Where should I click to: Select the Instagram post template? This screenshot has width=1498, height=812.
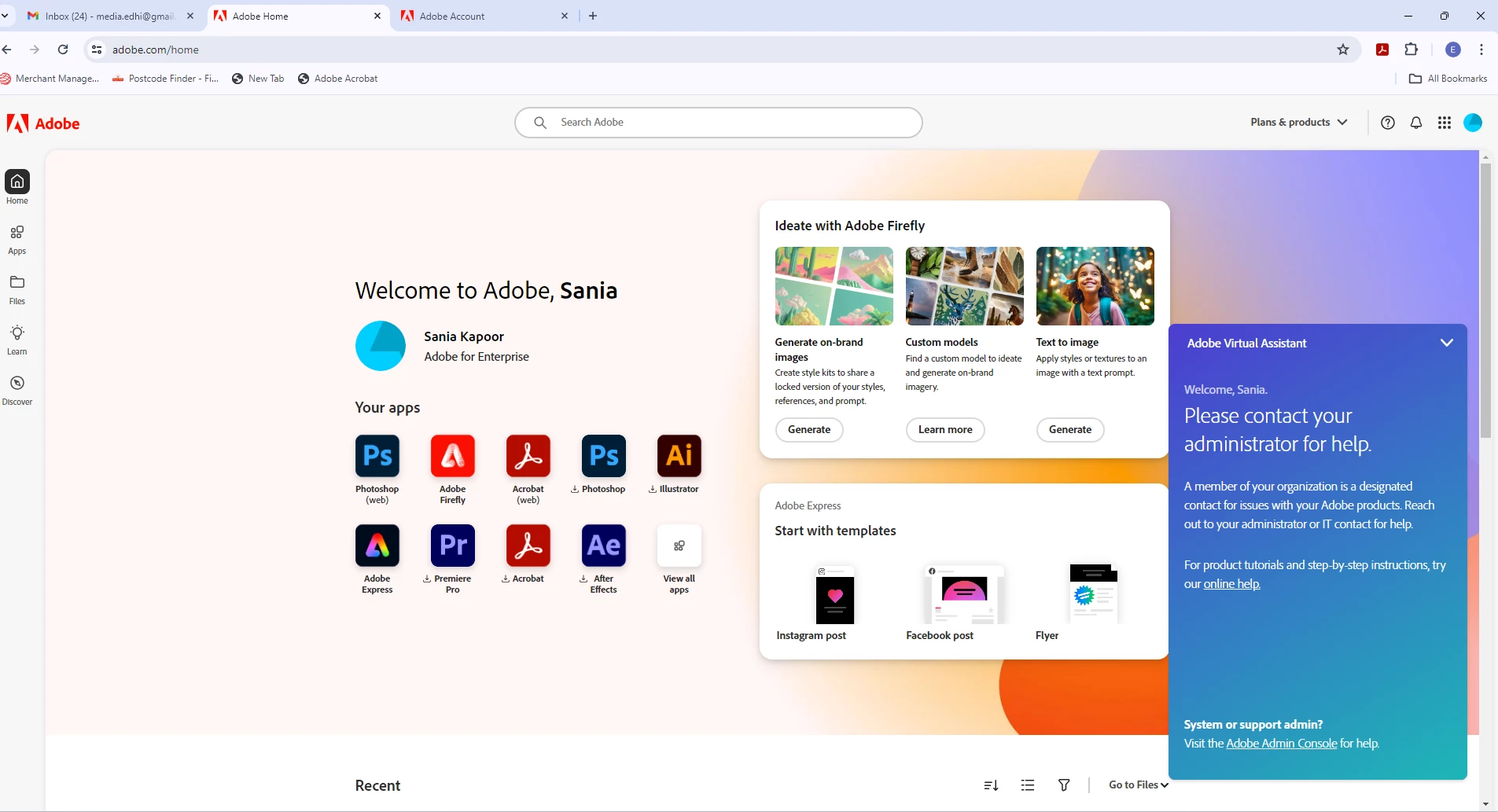point(834,594)
